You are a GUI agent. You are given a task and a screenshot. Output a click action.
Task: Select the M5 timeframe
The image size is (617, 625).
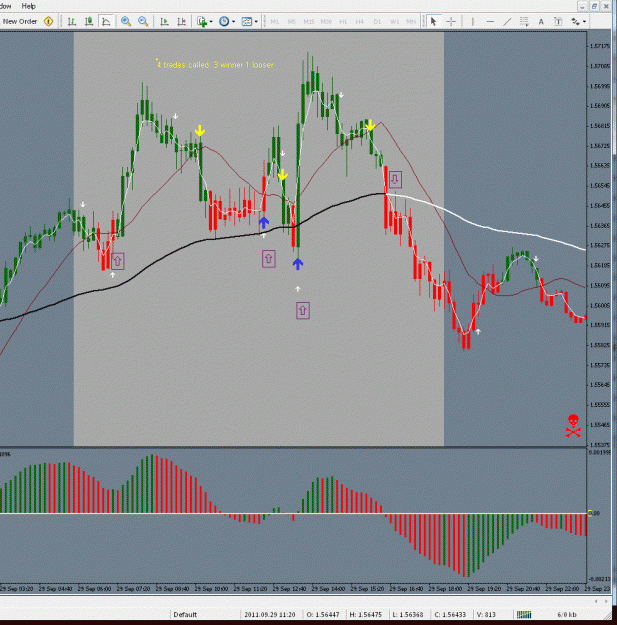[292, 22]
